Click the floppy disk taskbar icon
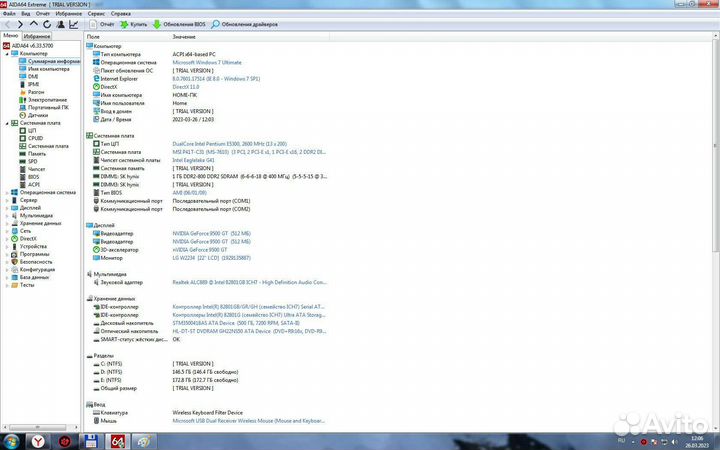Viewport: 720px width, 450px height. click(91, 442)
